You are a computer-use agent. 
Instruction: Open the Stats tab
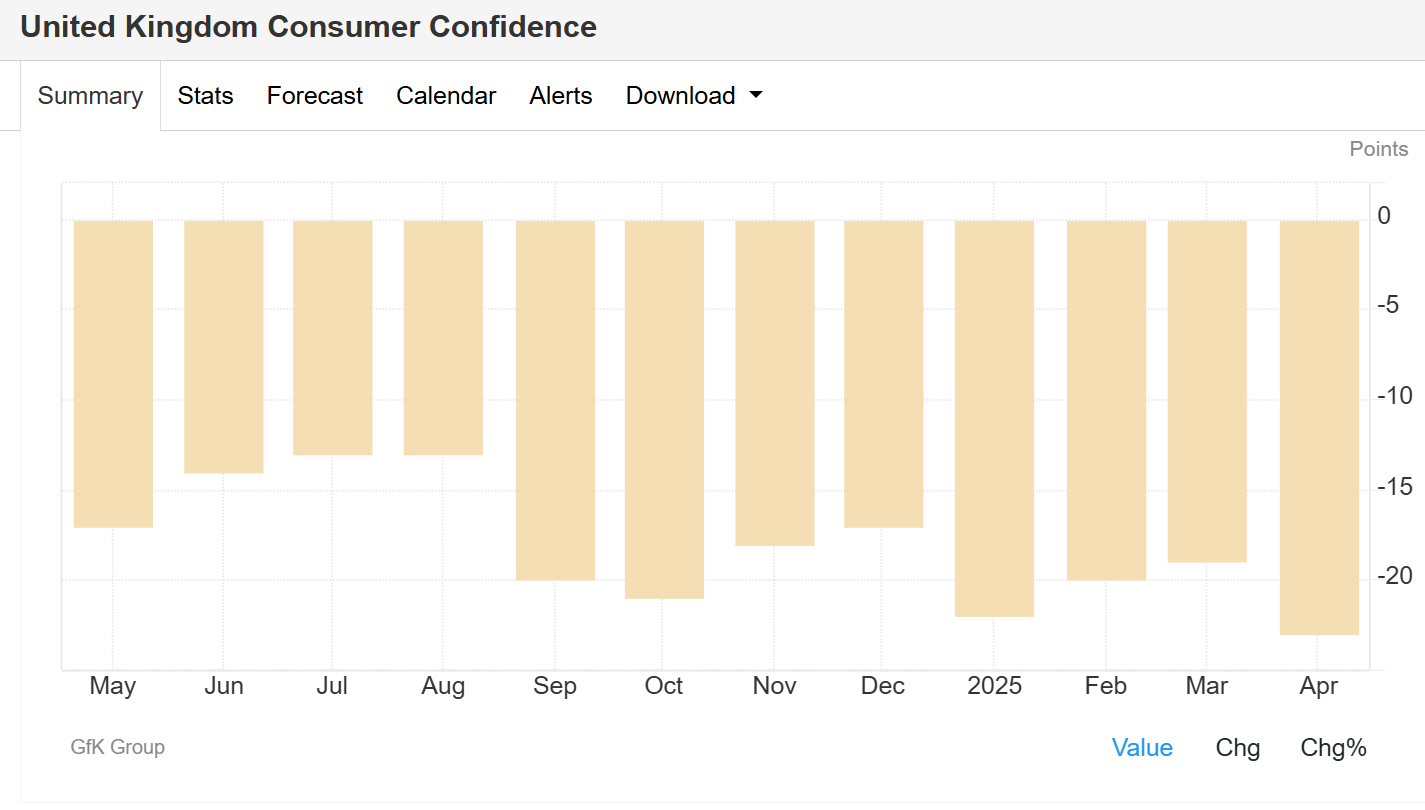tap(205, 96)
